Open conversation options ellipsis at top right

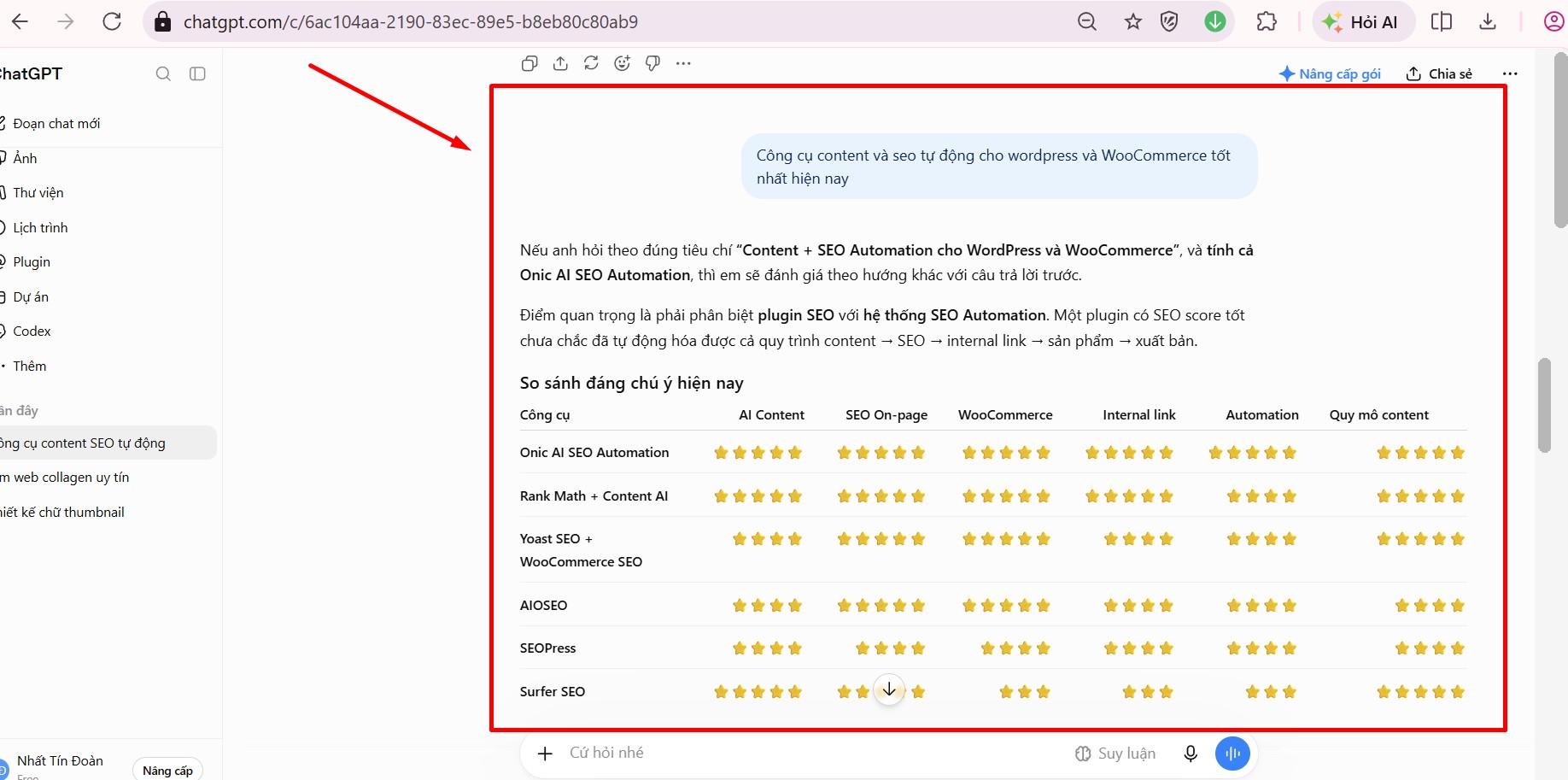click(x=1510, y=73)
